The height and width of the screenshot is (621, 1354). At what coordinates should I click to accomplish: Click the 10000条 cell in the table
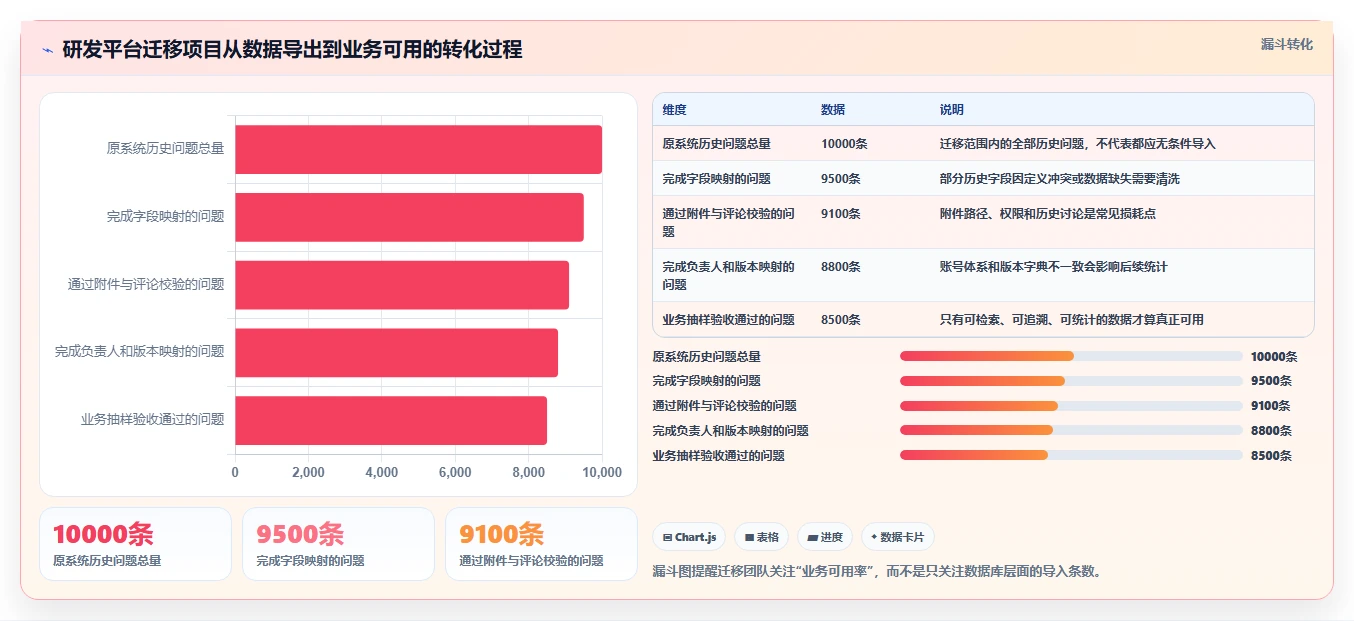pyautogui.click(x=844, y=144)
